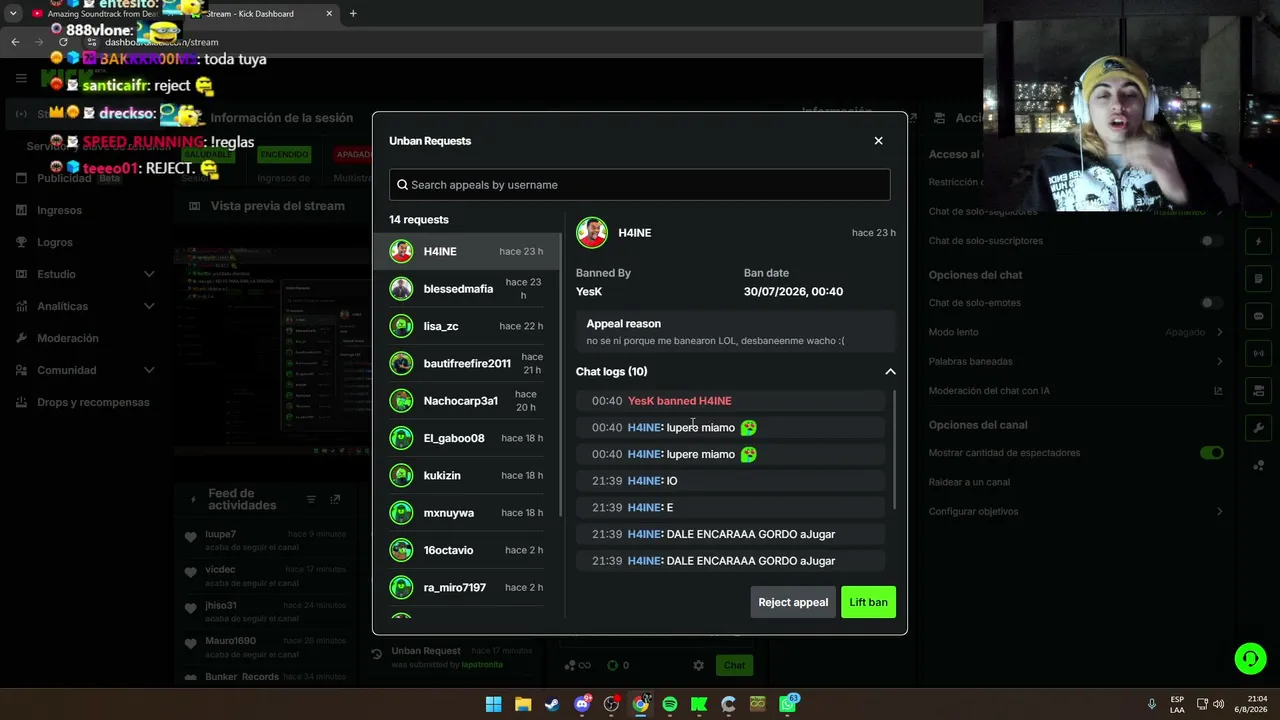Toggle Chat de solo-suscriptores switch
1280x720 pixels.
(1211, 241)
